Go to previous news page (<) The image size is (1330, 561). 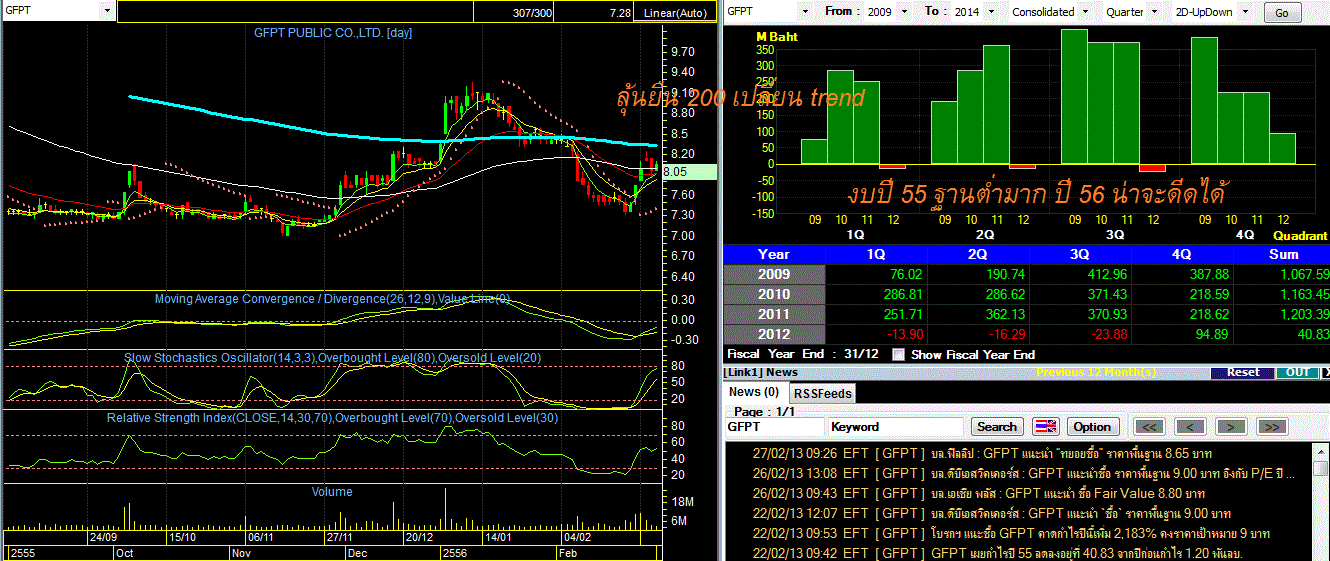[x=1190, y=426]
